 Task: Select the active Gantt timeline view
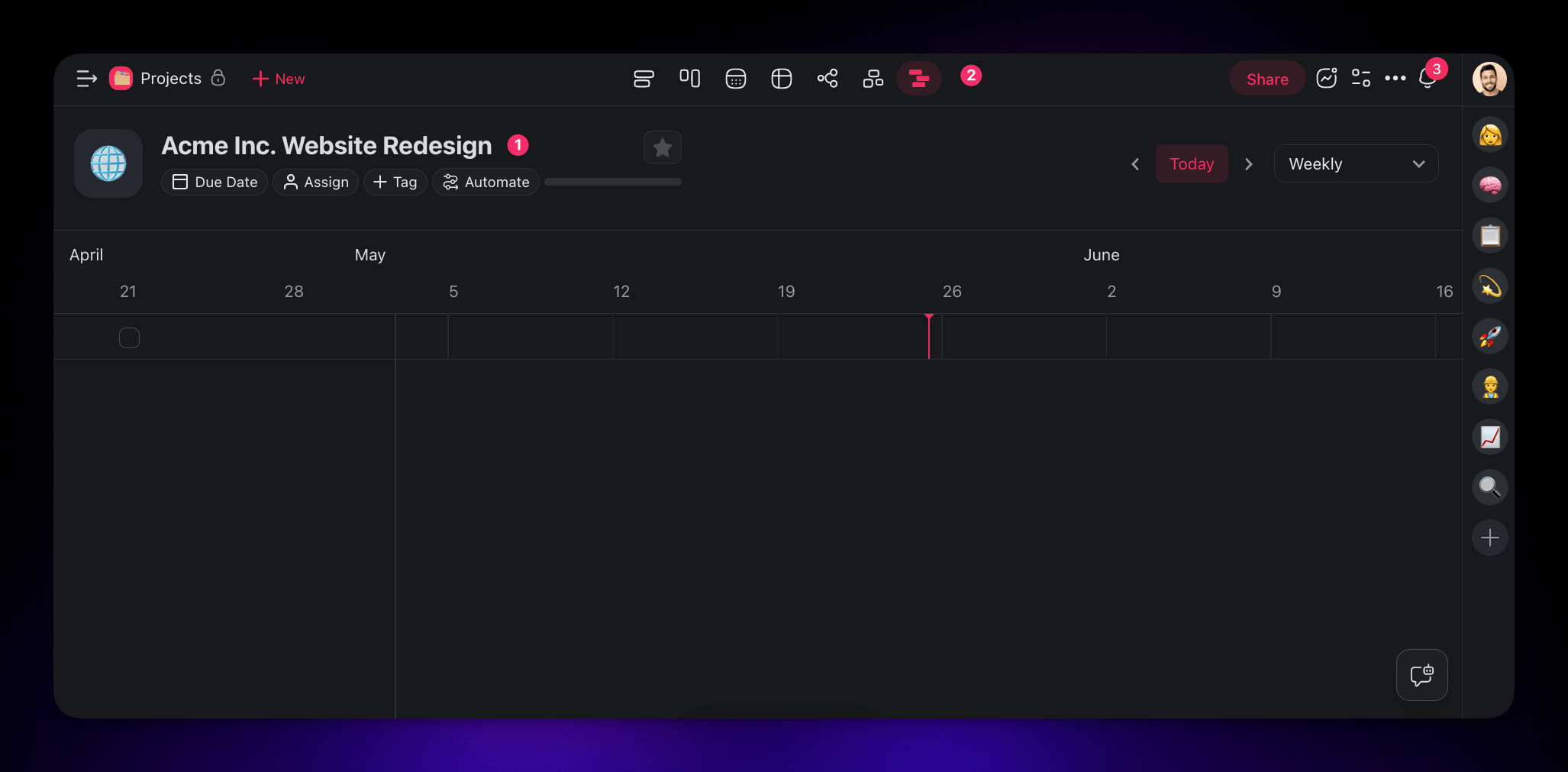(918, 78)
